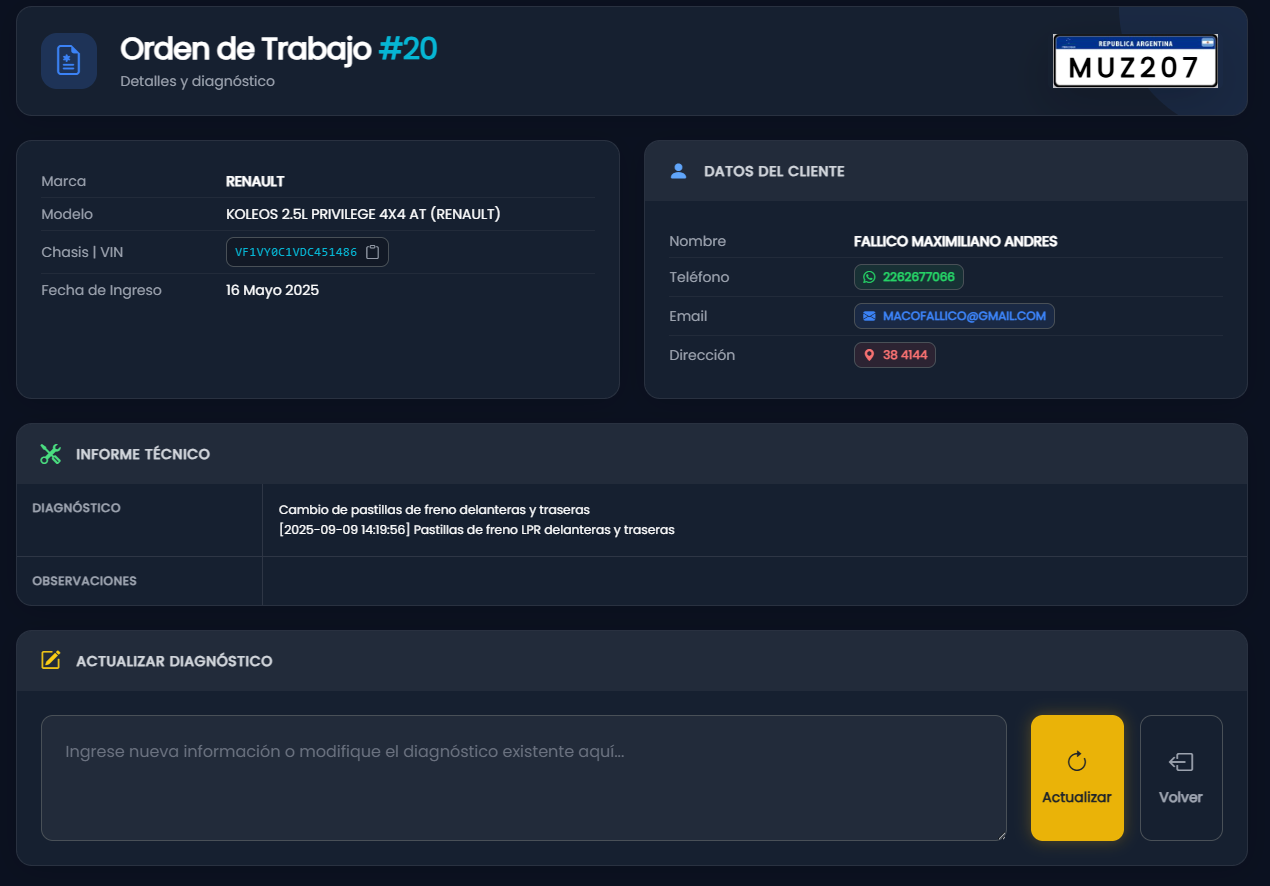
Task: Click the Volver button
Action: 1181,778
